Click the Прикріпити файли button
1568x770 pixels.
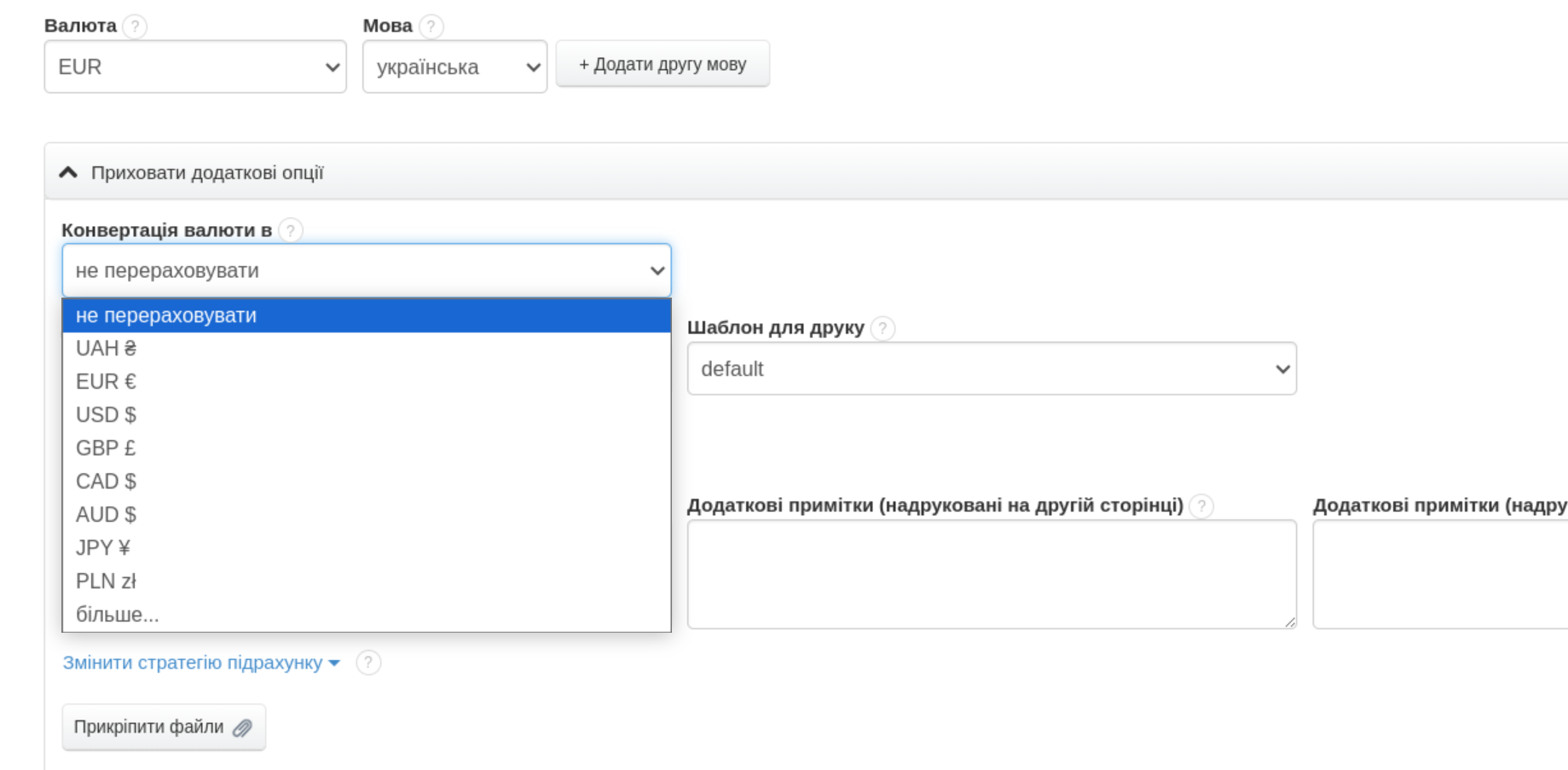coord(164,727)
